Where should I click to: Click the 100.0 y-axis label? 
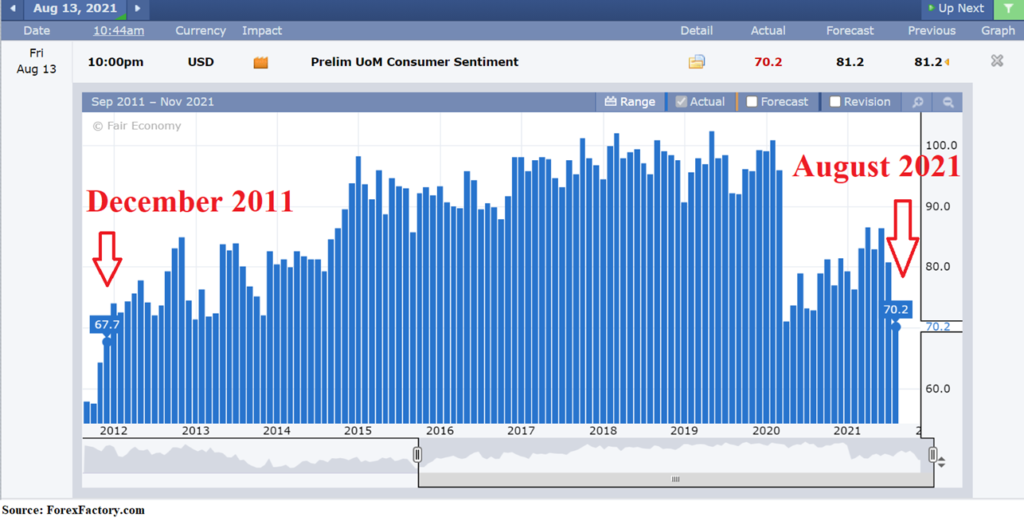(944, 145)
